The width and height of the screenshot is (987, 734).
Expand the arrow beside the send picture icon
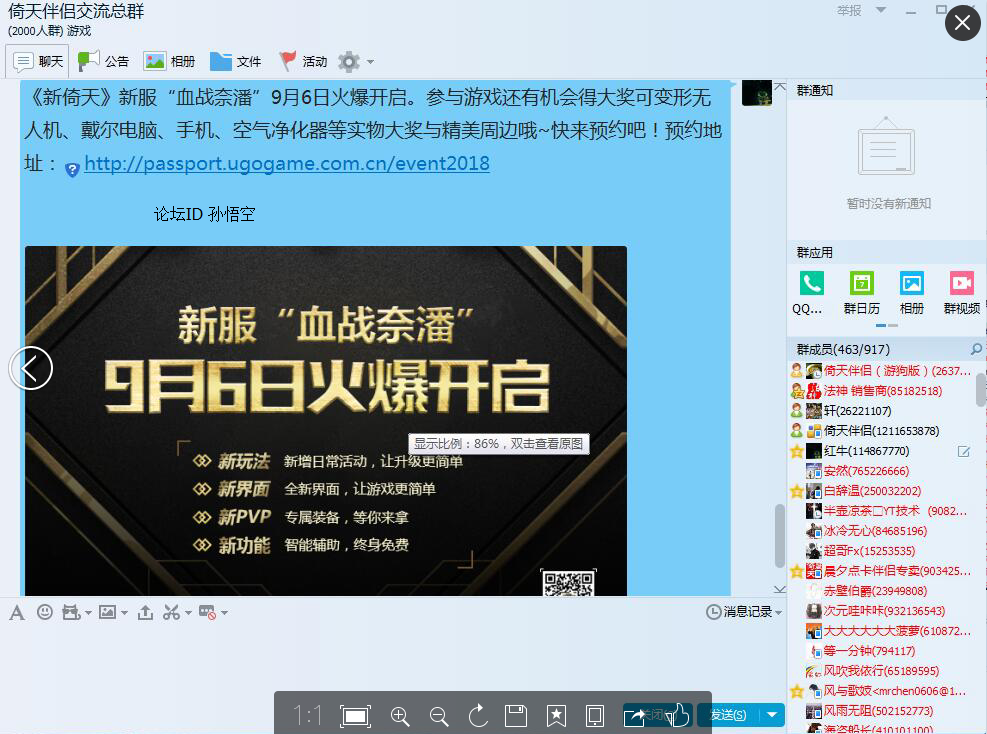[124, 613]
